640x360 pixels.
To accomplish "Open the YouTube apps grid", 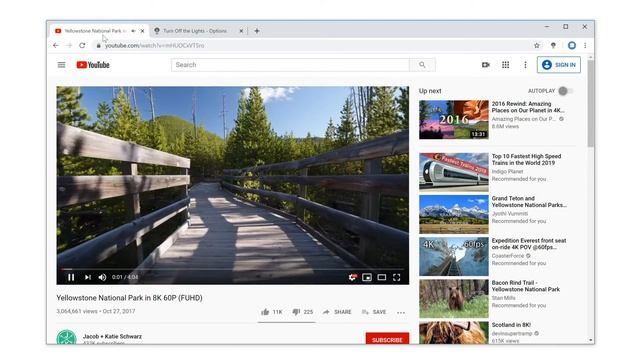I will click(x=505, y=65).
